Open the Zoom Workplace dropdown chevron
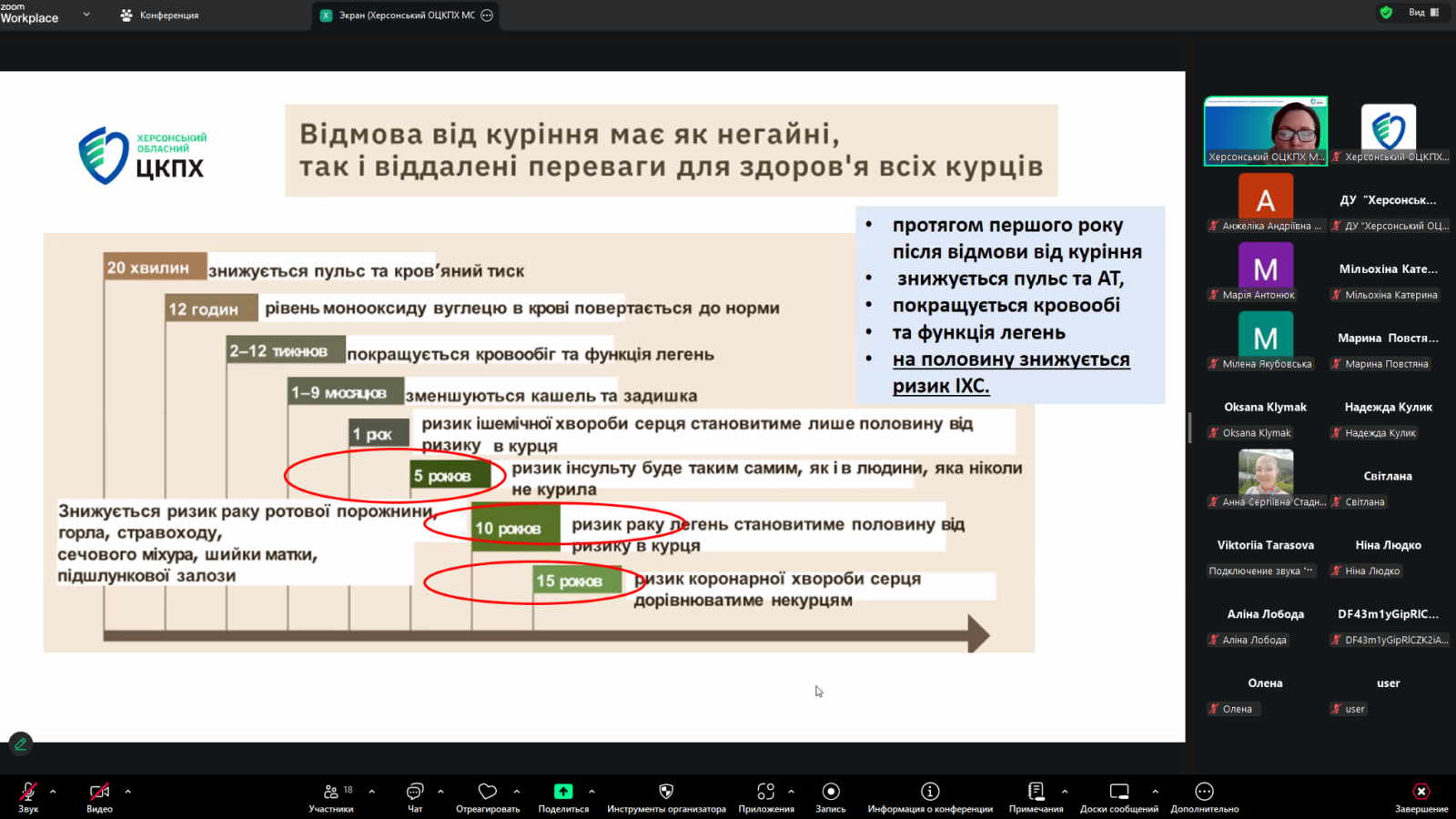This screenshot has height=819, width=1456. (86, 15)
